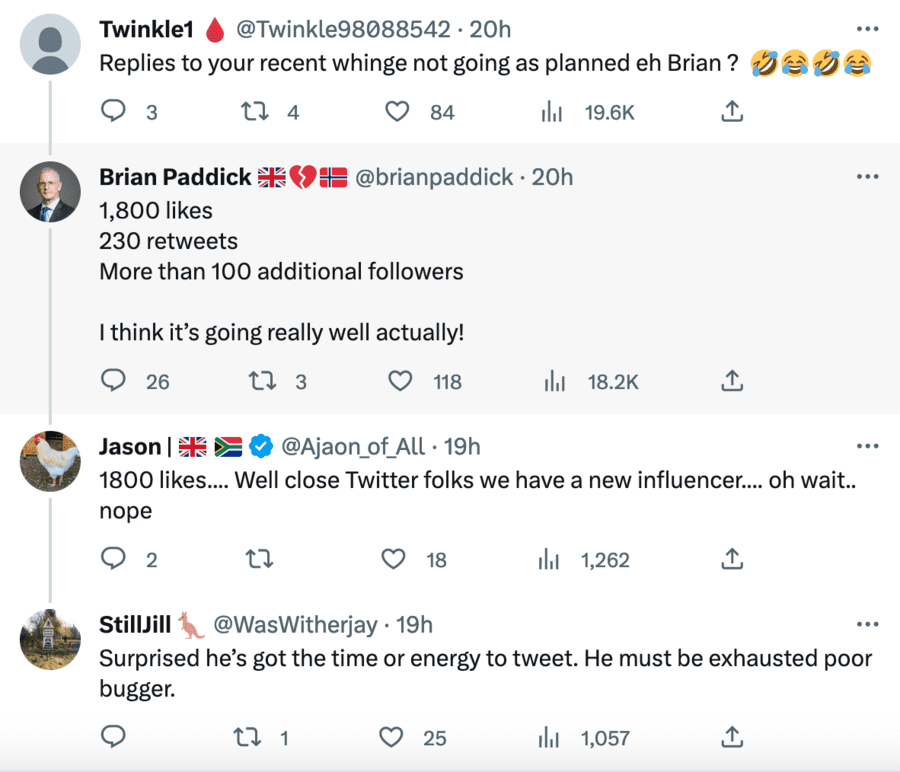Open the @brianpaddick profile handle
900x772 pixels.
click(434, 177)
